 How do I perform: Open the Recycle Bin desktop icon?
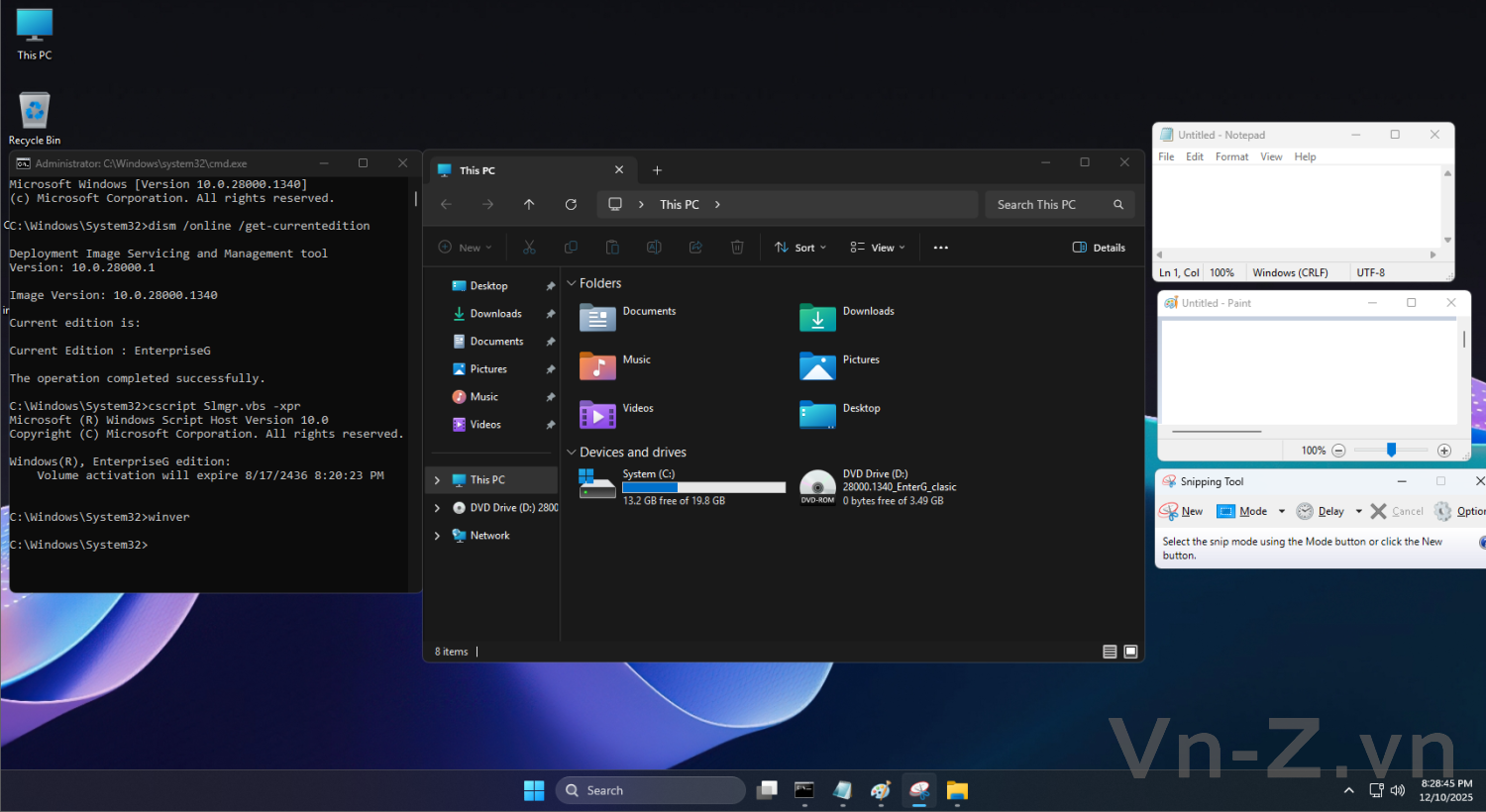pos(35,111)
